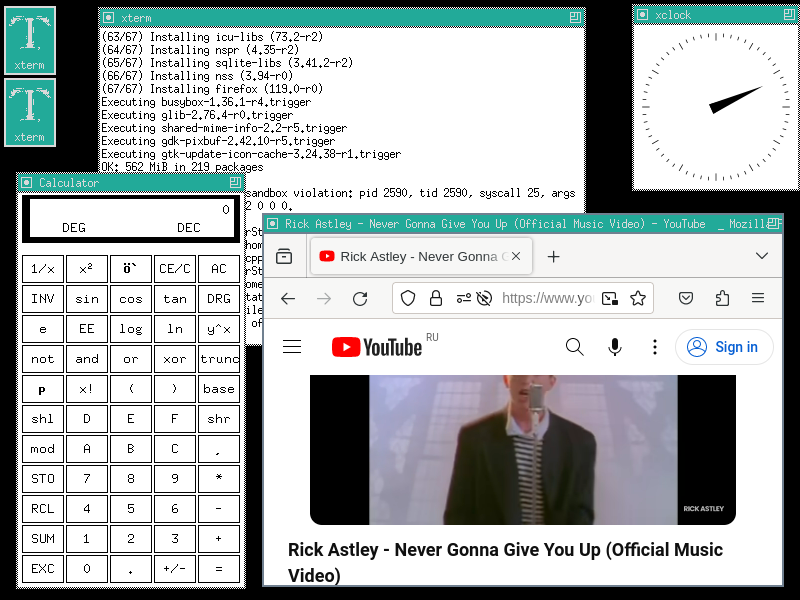The width and height of the screenshot is (800, 600).
Task: Toggle the INV key in Calculator
Action: (43, 299)
